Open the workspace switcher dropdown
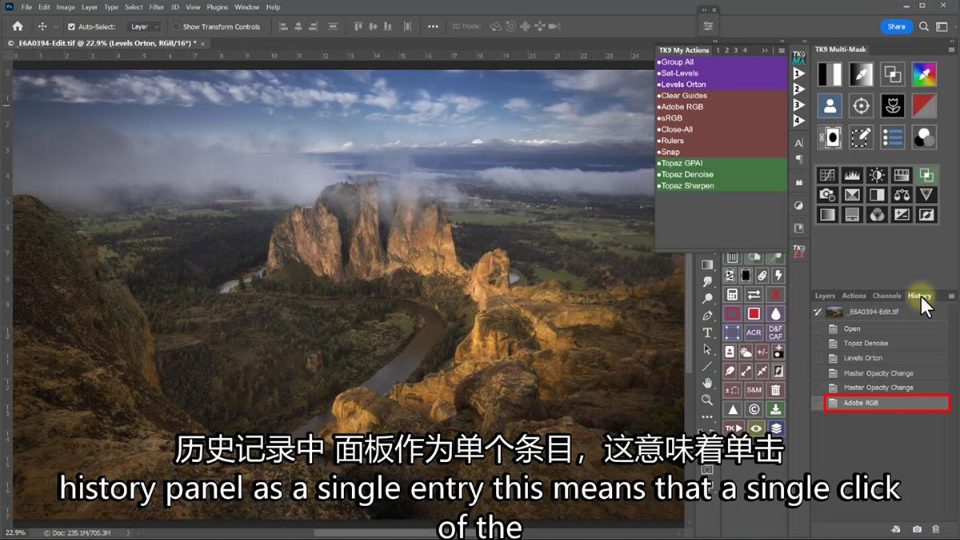 coord(942,26)
